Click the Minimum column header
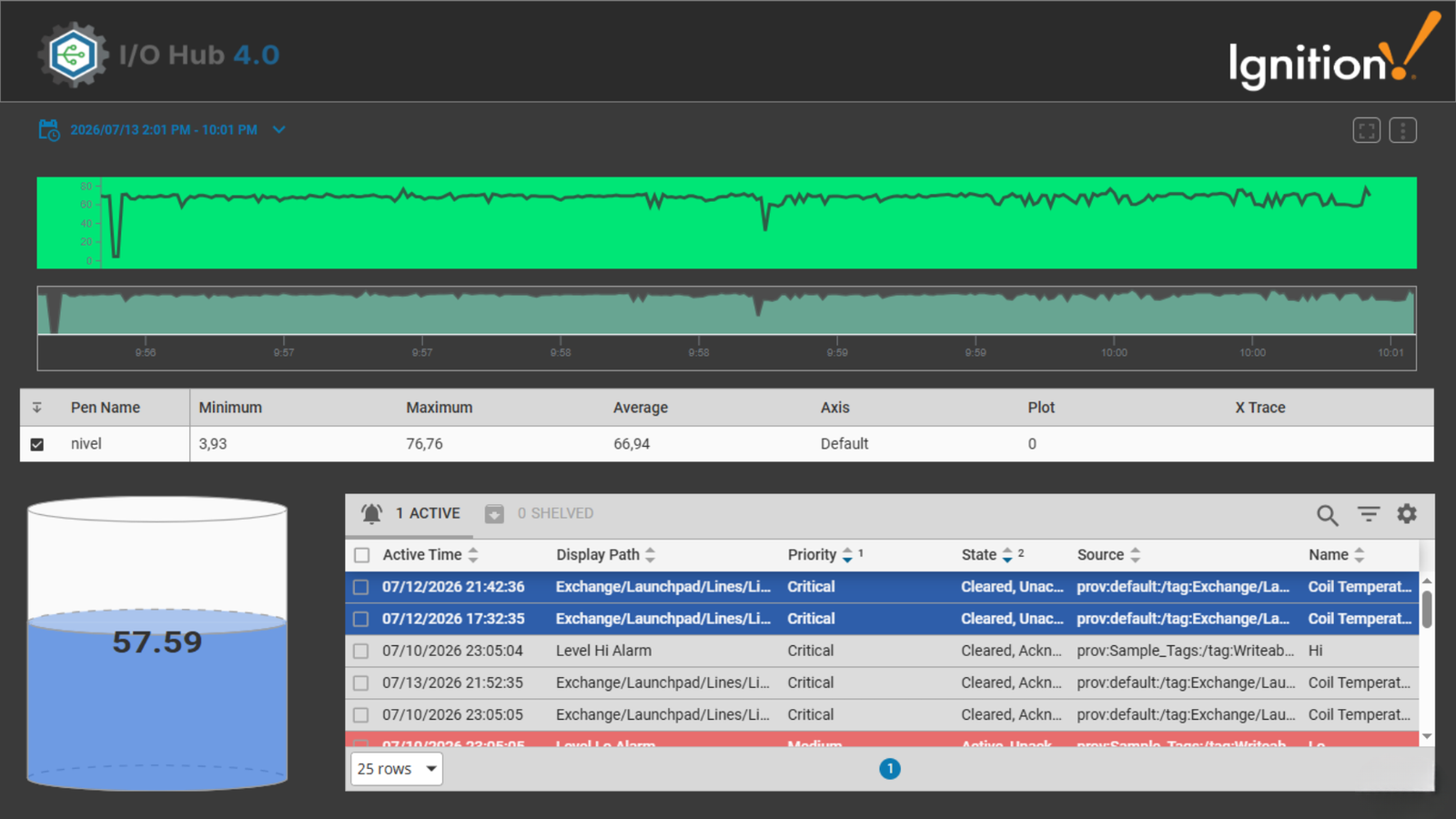1456x819 pixels. (x=230, y=408)
